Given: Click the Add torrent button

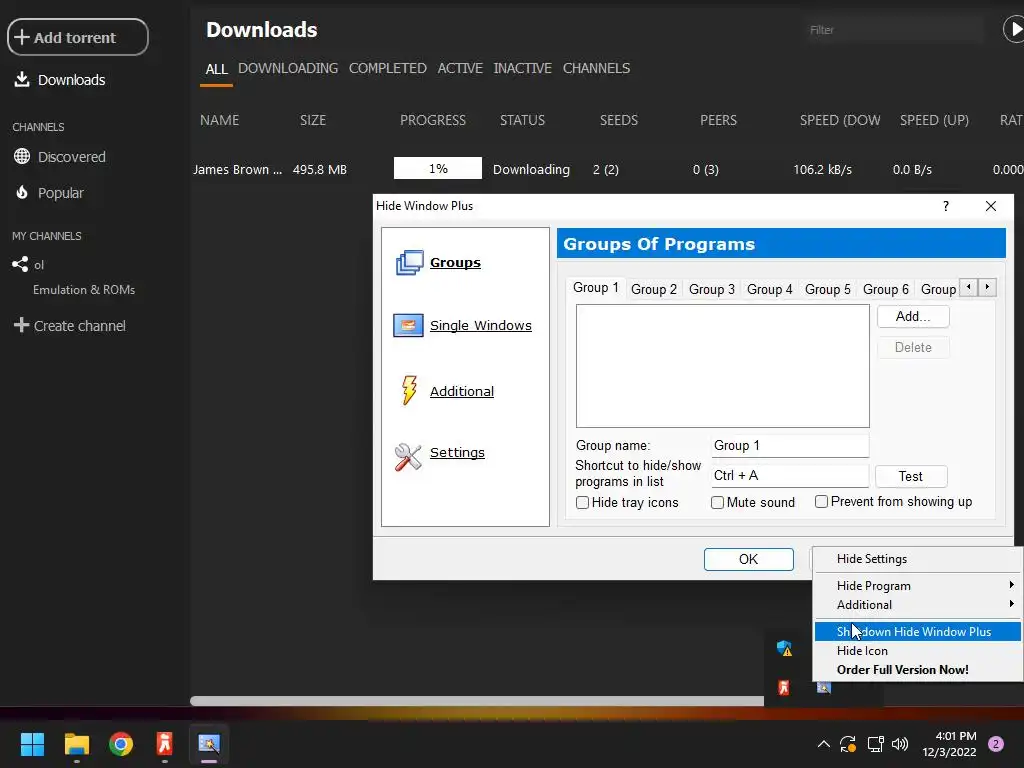Looking at the screenshot, I should coord(78,37).
